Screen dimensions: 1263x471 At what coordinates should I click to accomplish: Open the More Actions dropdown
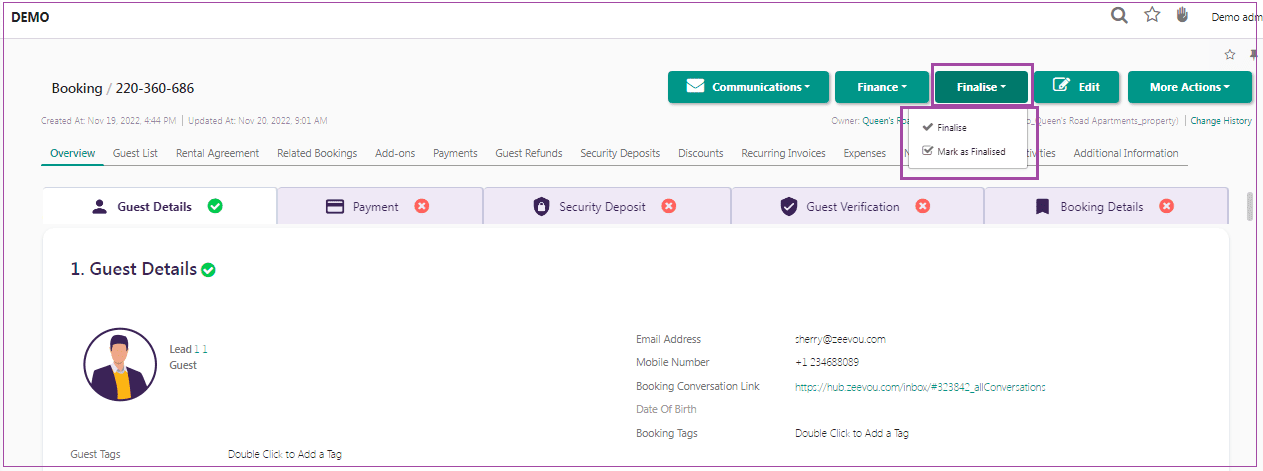[1190, 87]
